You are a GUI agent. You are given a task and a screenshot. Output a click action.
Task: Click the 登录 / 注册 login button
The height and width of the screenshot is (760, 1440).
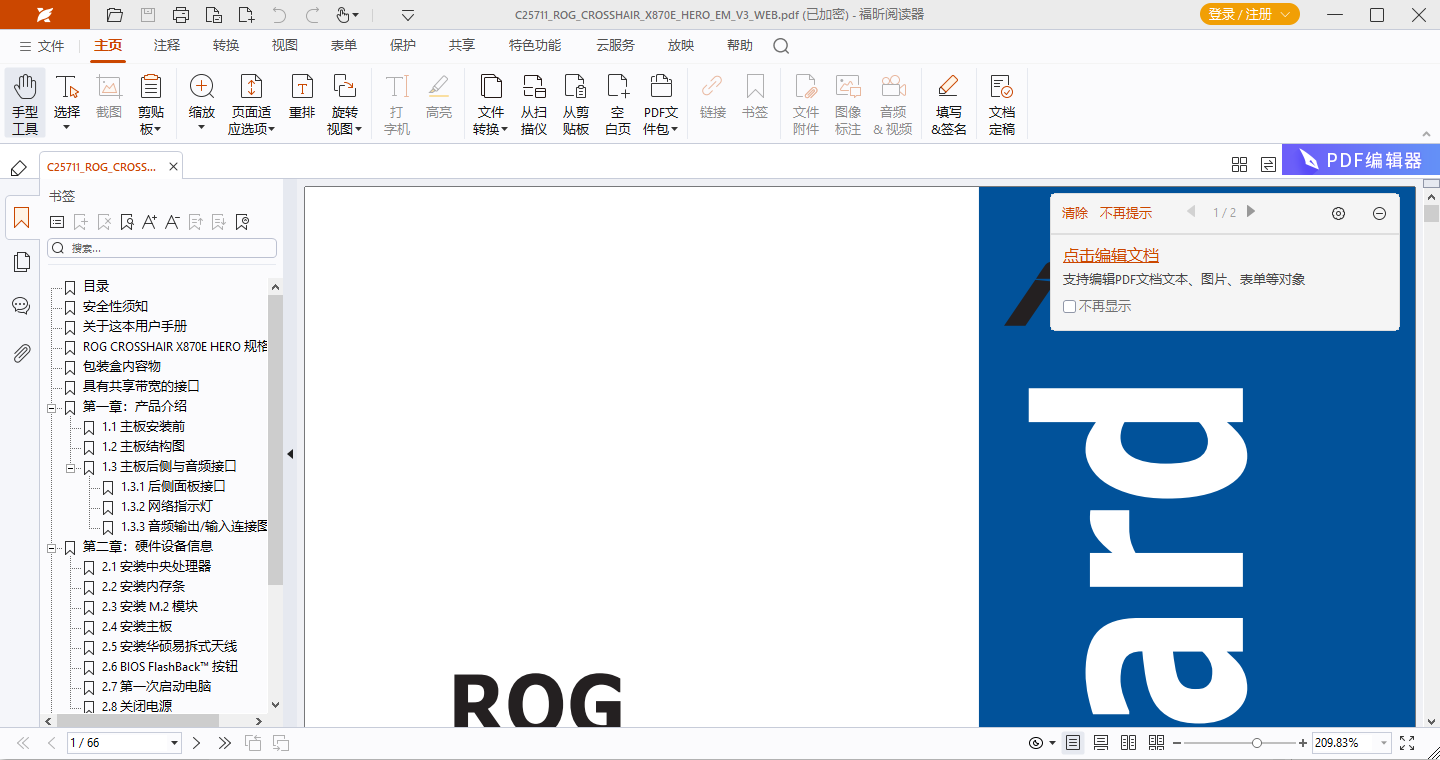click(1249, 14)
